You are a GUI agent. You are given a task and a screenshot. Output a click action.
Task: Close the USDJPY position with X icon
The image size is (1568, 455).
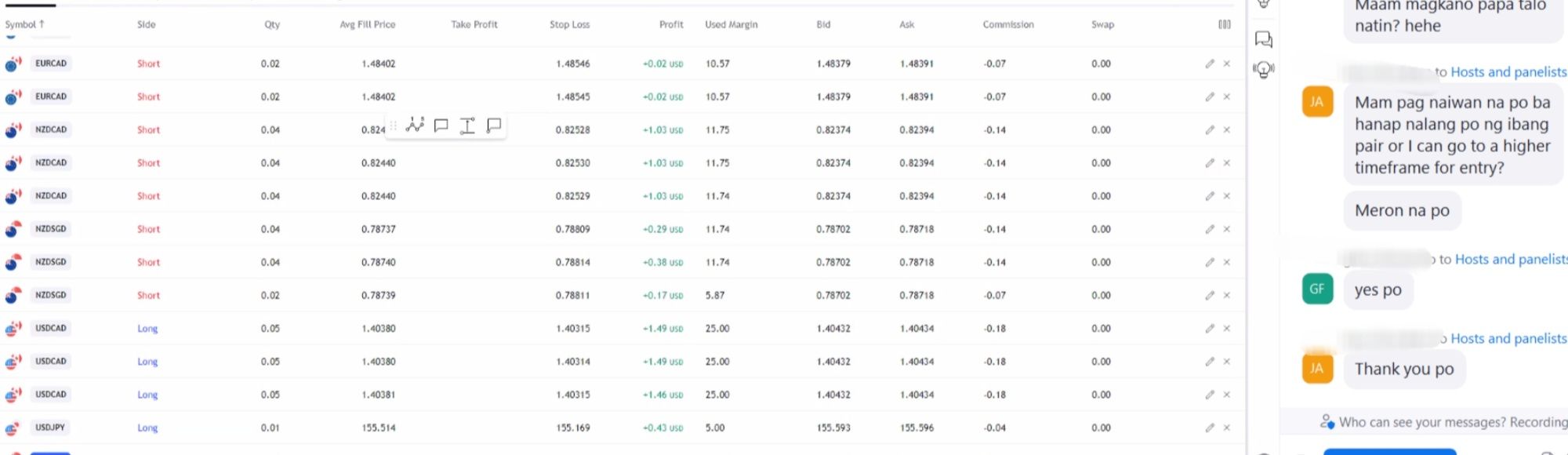click(x=1227, y=428)
